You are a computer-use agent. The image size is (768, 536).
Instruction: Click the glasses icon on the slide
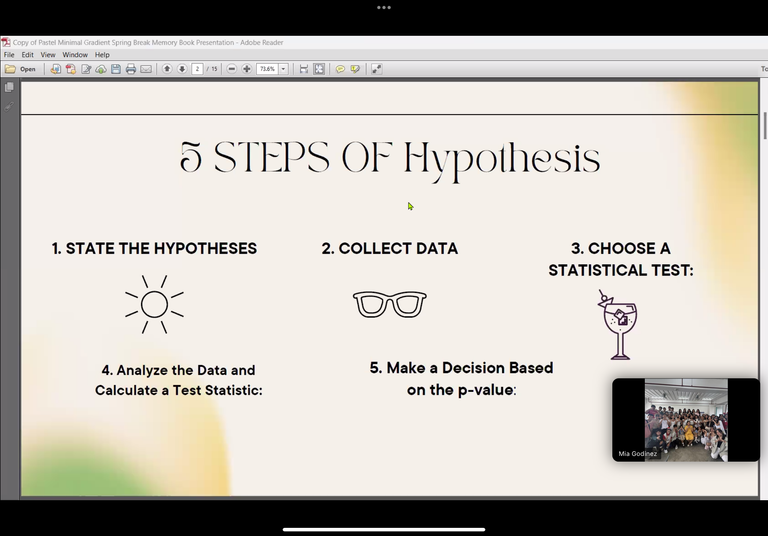coord(390,304)
